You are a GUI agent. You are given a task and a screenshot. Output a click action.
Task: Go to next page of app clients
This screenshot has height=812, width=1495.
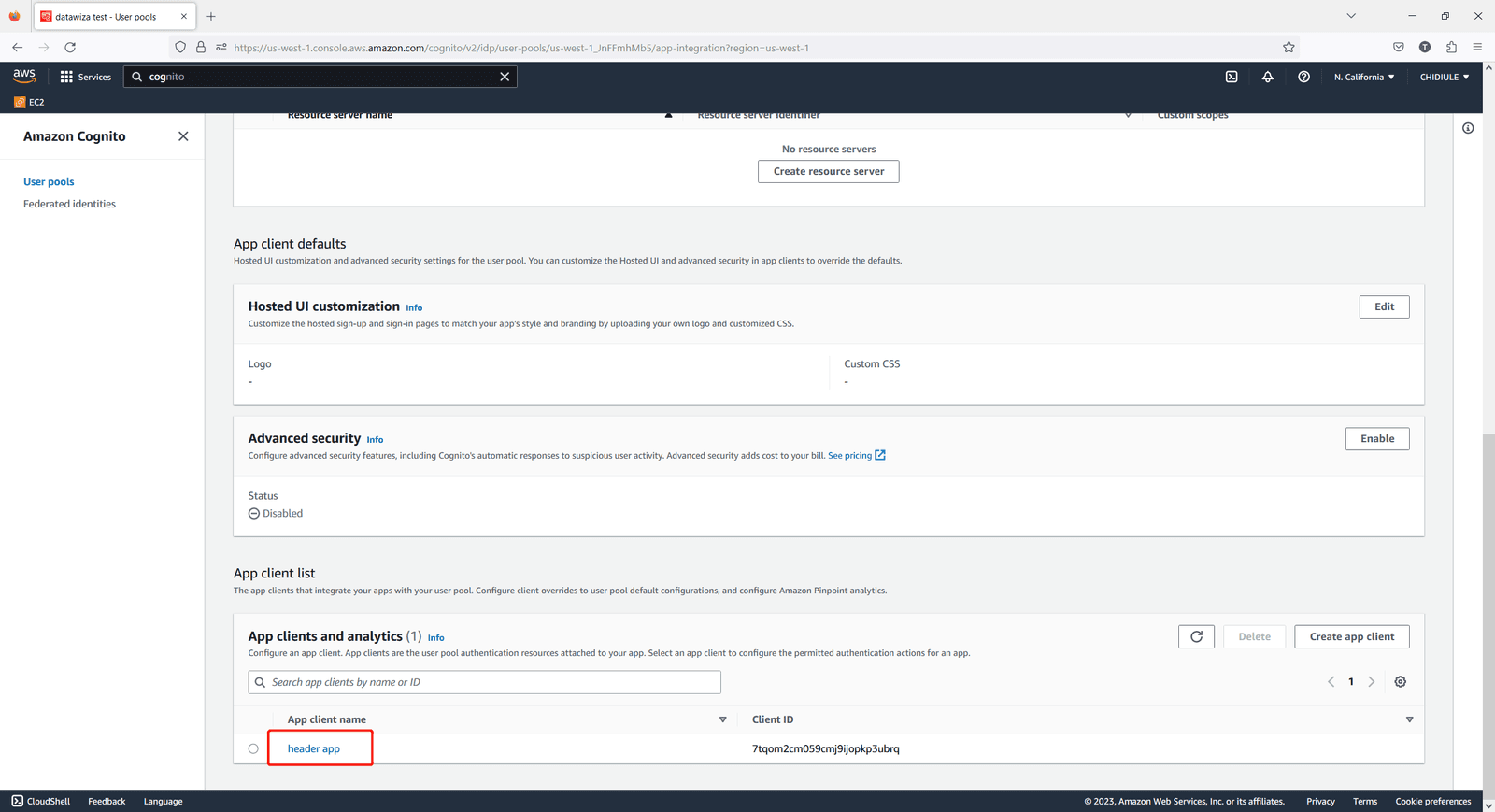[x=1372, y=682]
